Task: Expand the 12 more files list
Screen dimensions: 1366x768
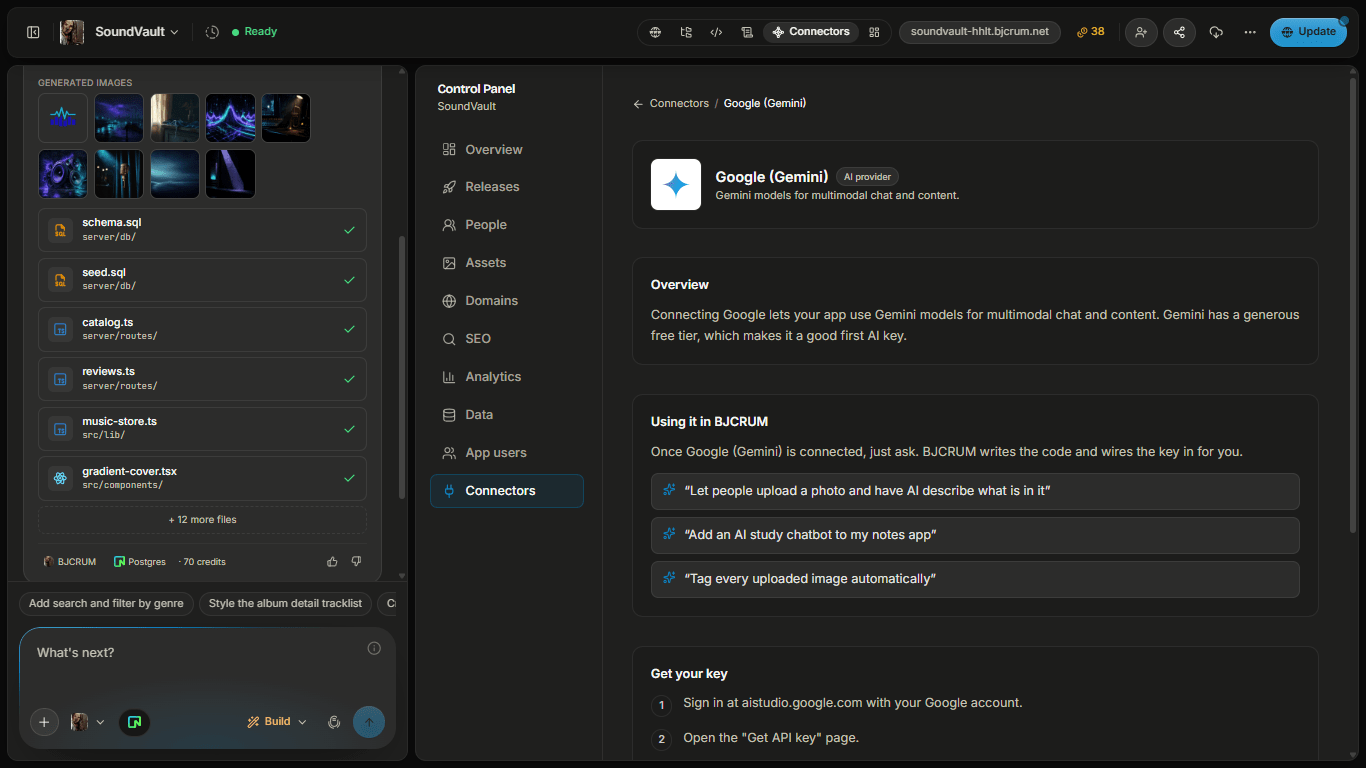Action: [202, 520]
